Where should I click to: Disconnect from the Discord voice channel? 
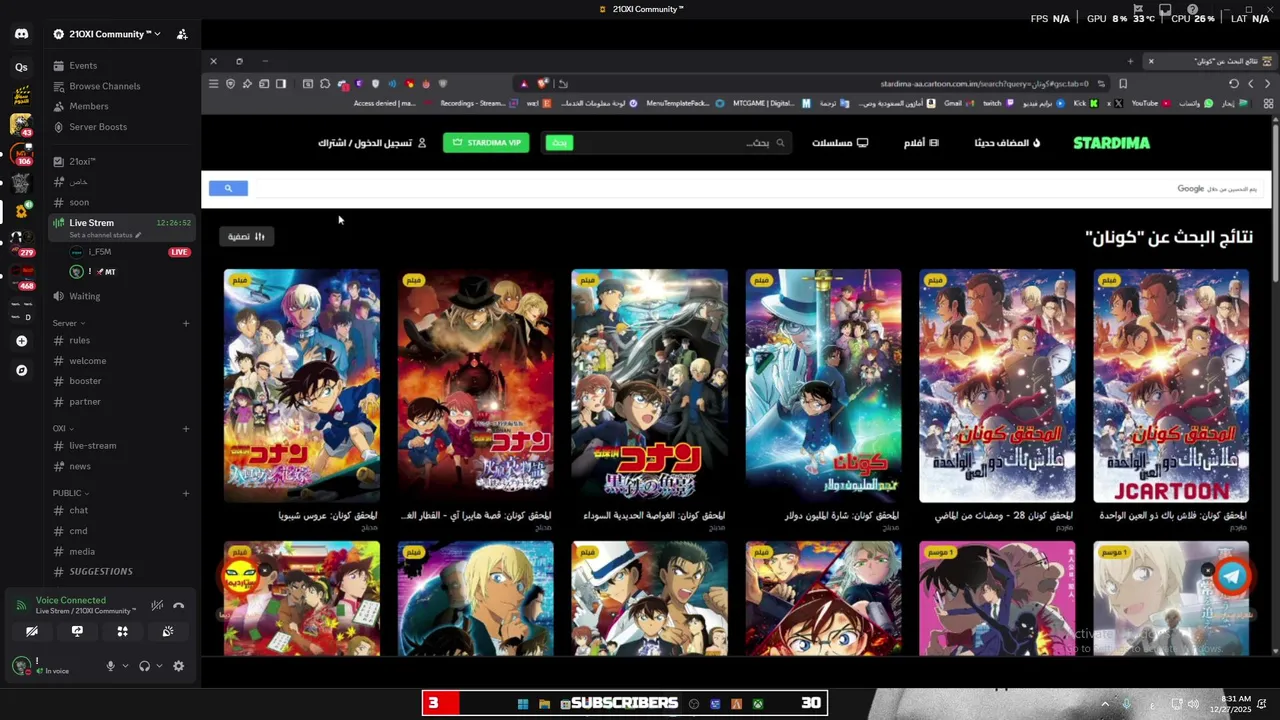pyautogui.click(x=179, y=605)
